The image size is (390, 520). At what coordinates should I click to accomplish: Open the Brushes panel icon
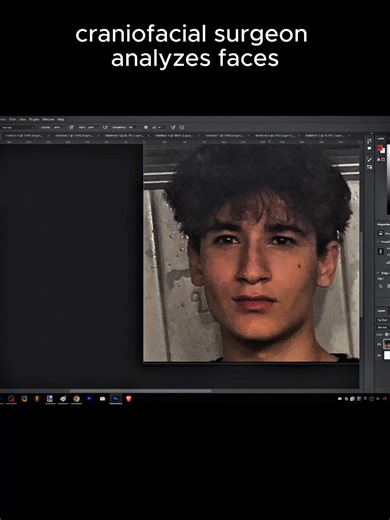370,160
